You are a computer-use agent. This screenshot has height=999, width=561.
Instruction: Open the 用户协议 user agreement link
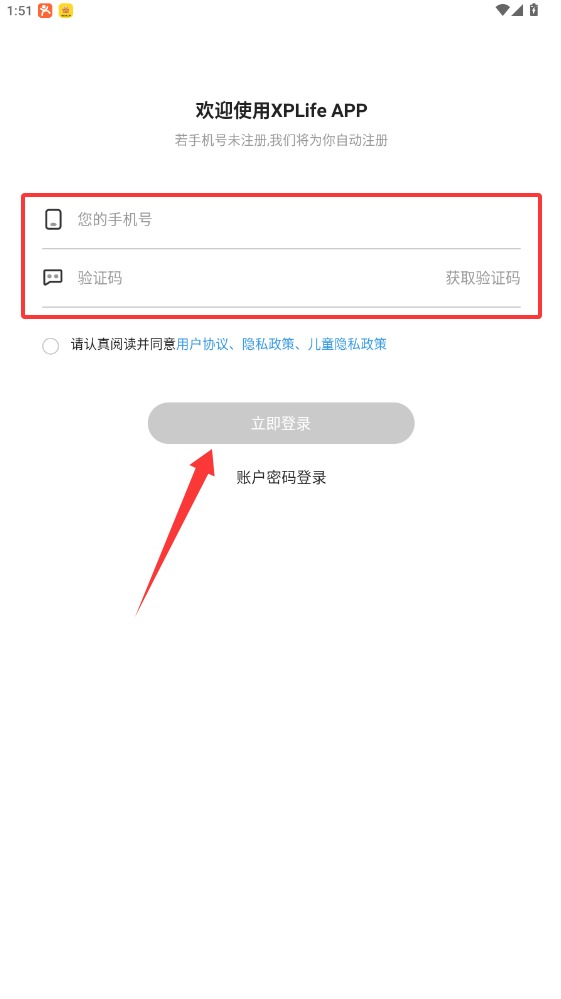pos(202,344)
